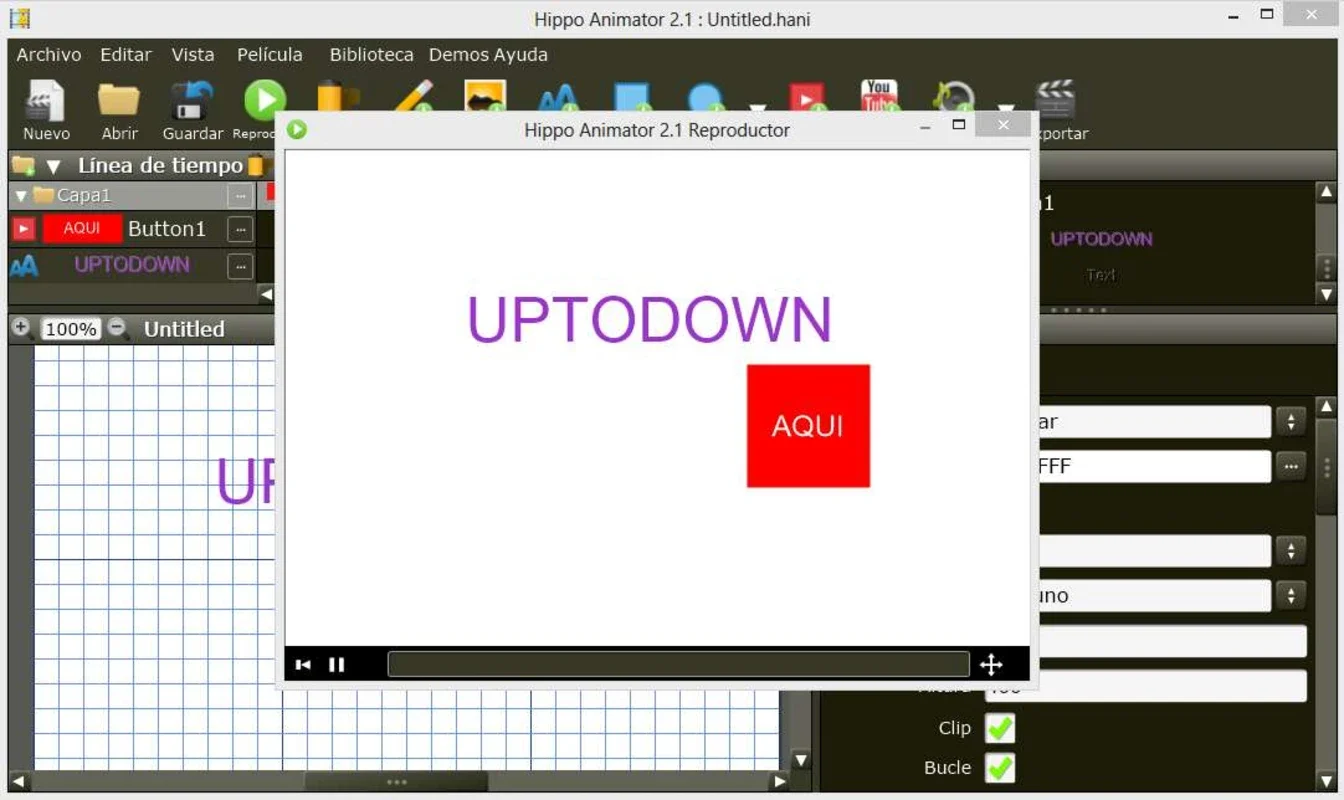Click the green play icon in Reproductor title bar
This screenshot has width=1344, height=800.
pyautogui.click(x=297, y=129)
